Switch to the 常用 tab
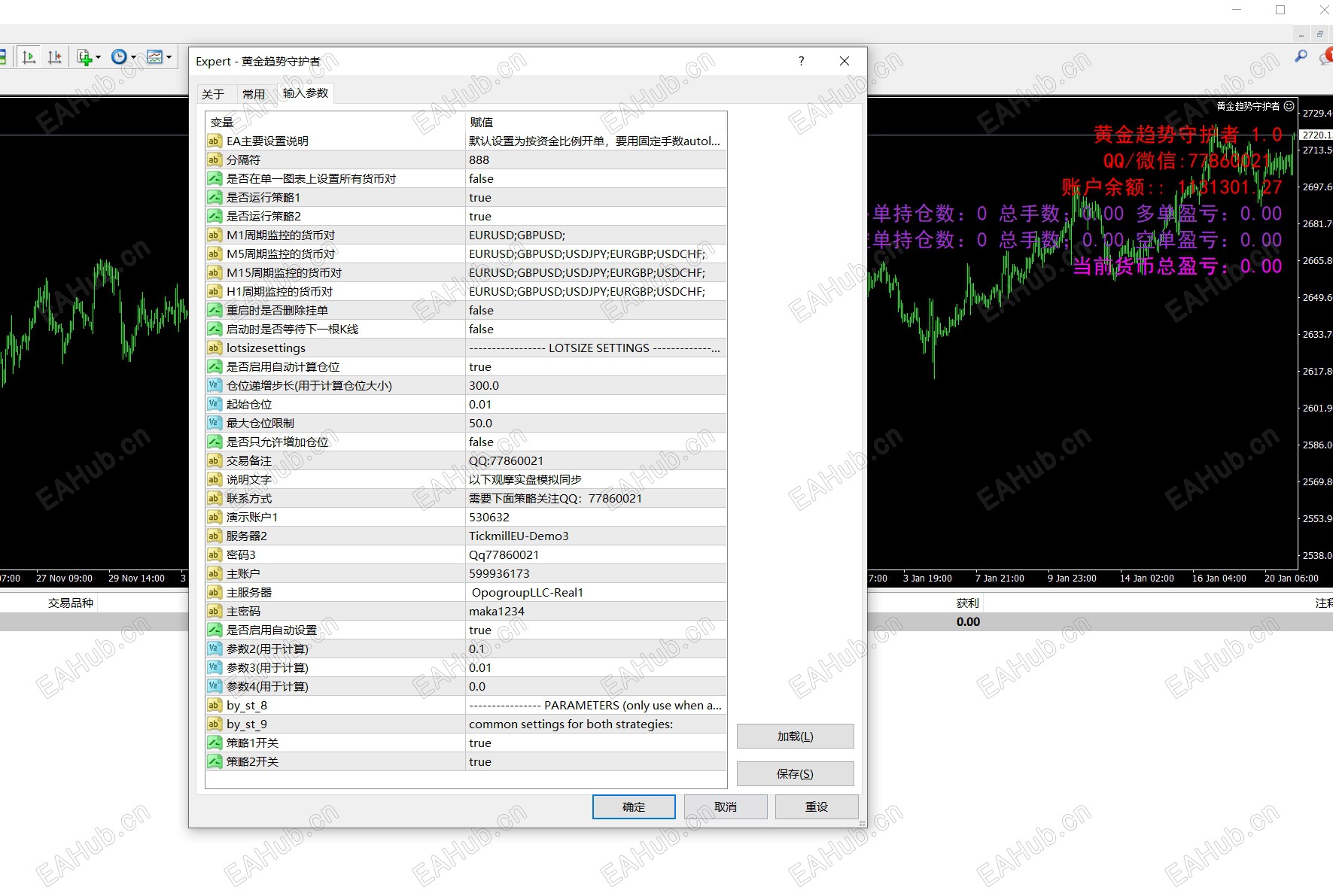This screenshot has height=896, width=1333. click(x=254, y=94)
